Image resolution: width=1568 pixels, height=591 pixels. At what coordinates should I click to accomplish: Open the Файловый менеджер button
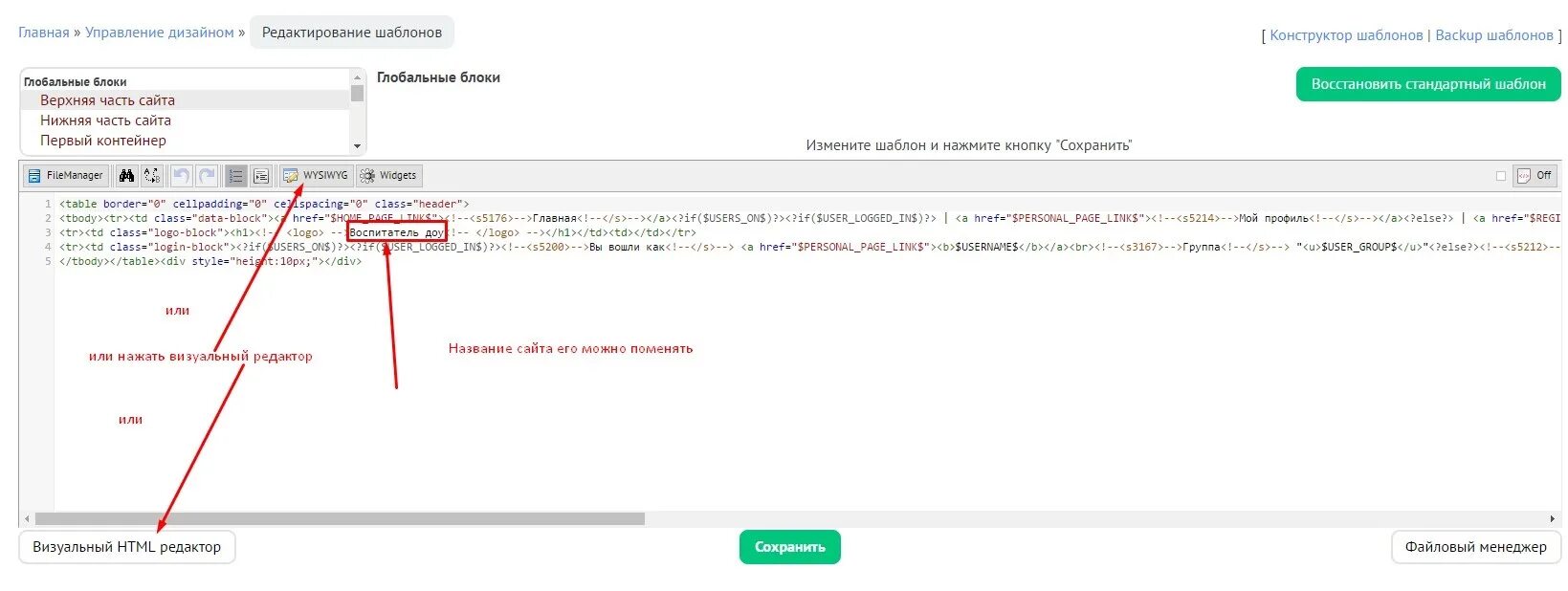pyautogui.click(x=1476, y=547)
